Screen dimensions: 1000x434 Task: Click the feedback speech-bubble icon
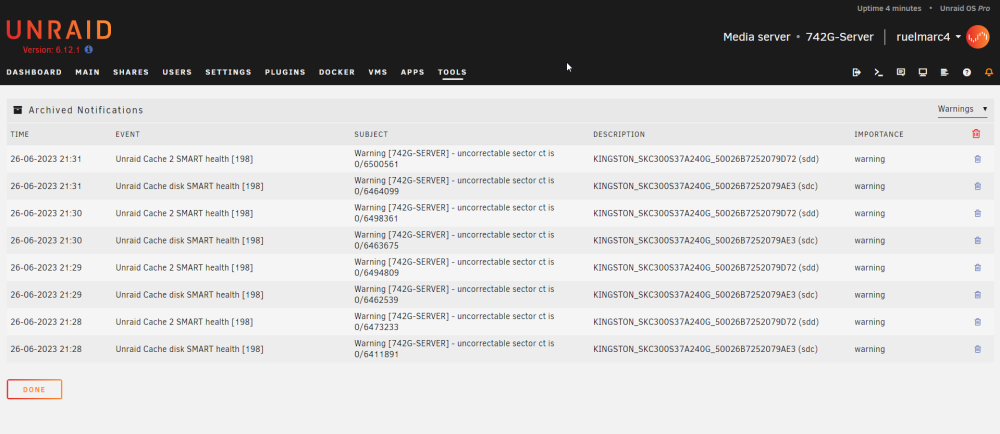click(901, 73)
